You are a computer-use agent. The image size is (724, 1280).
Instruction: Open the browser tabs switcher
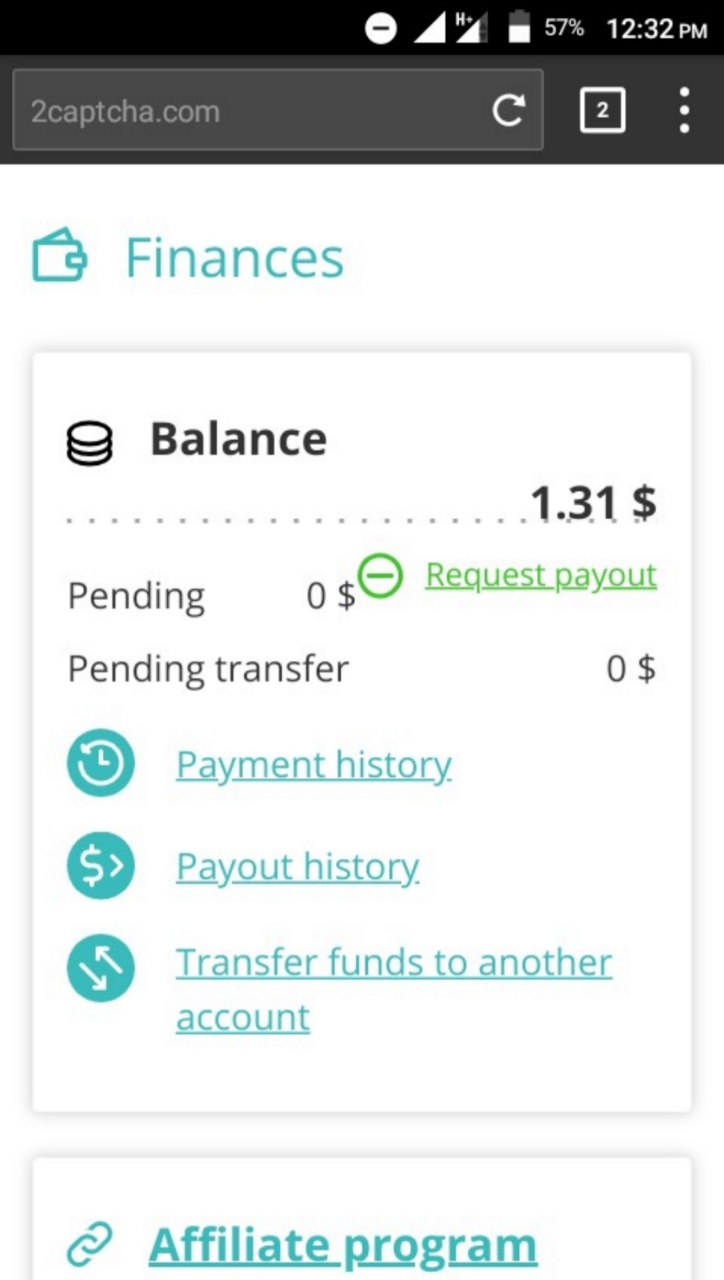(602, 111)
